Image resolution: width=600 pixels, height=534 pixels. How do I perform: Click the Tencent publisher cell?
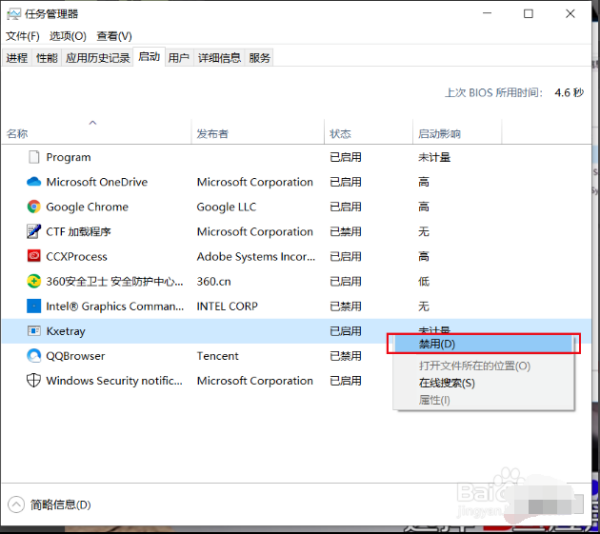(x=217, y=356)
